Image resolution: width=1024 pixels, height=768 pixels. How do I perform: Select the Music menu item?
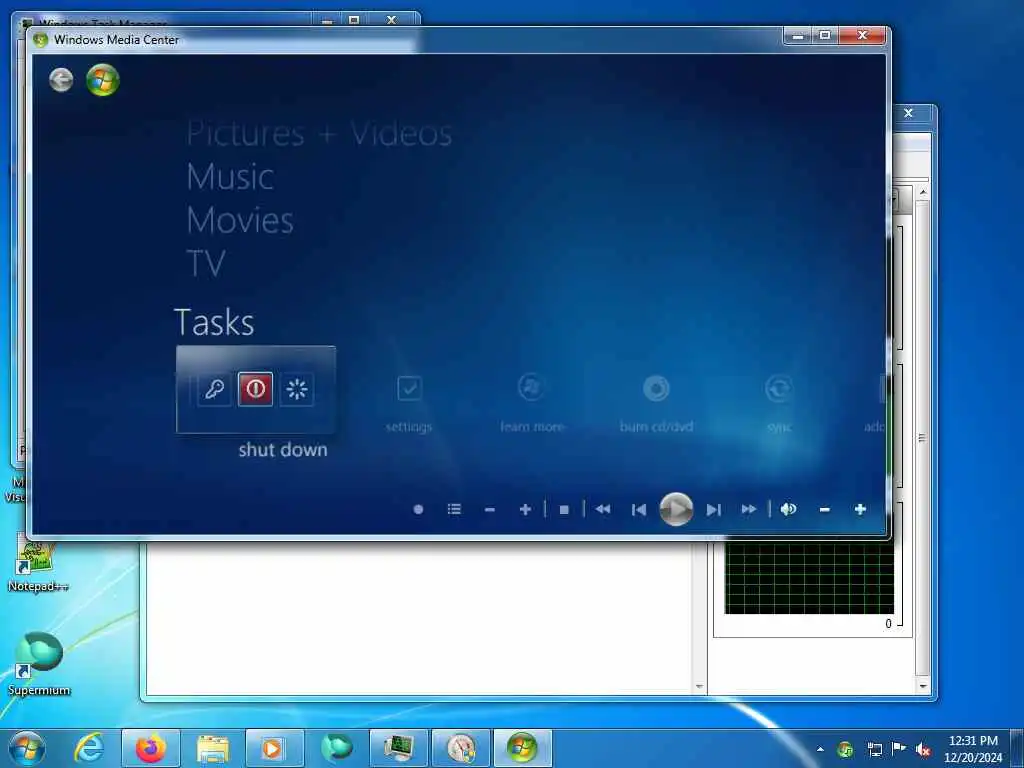230,177
